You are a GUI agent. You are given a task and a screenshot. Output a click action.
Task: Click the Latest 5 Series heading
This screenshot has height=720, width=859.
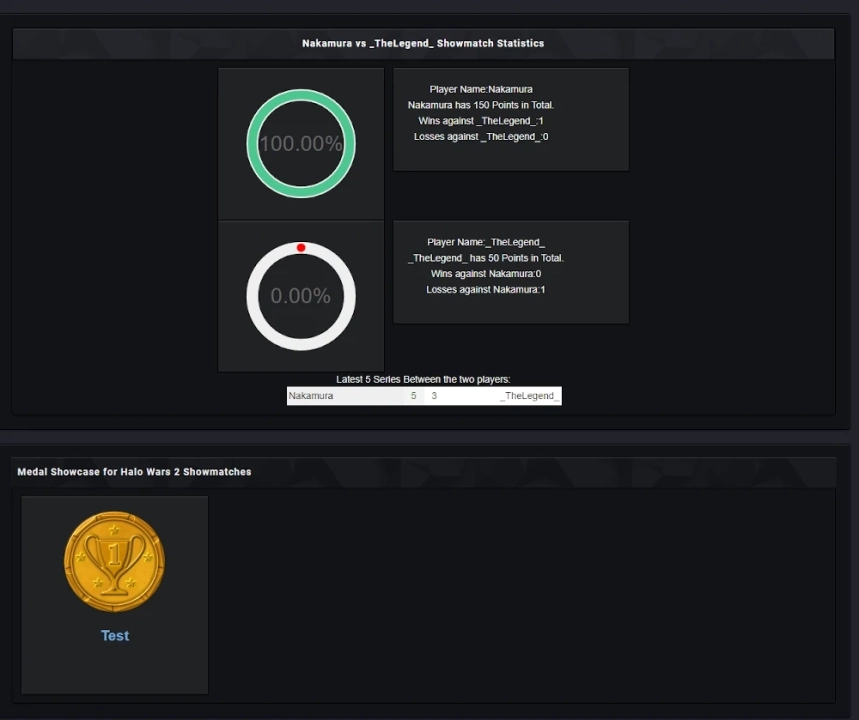click(423, 379)
